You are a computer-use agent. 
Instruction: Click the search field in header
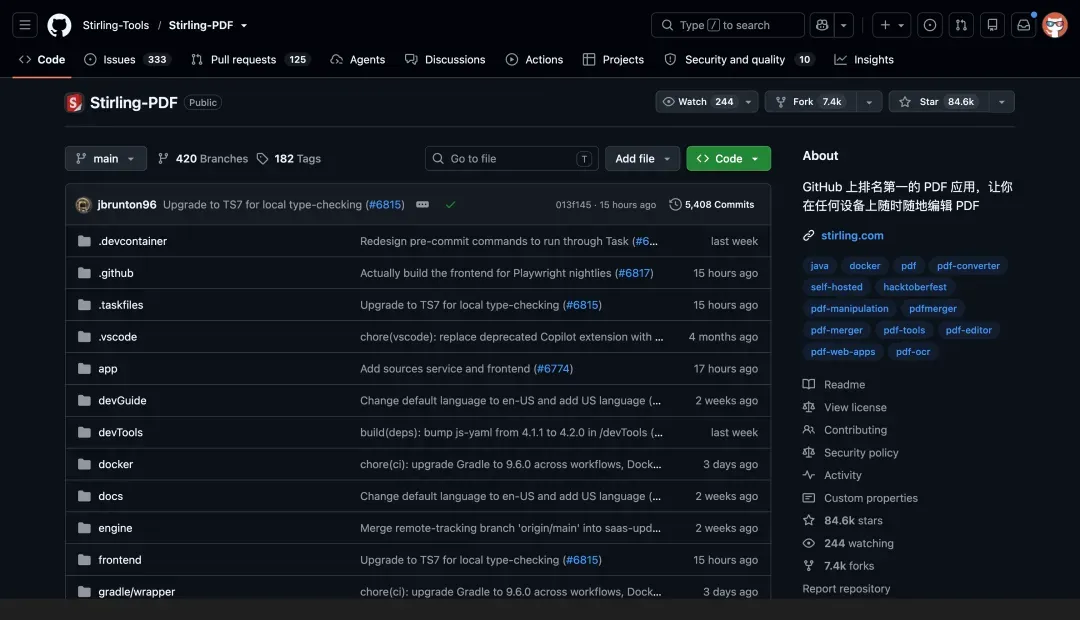tap(727, 25)
